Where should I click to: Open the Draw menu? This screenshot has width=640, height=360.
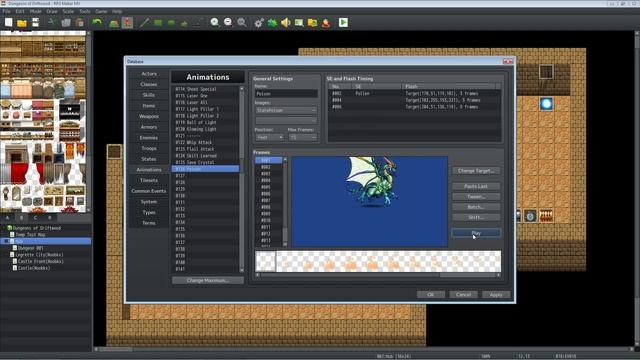(52, 11)
